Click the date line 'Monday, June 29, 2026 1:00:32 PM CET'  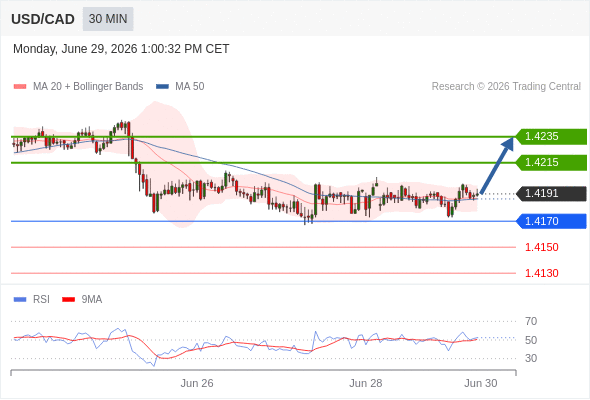[x=121, y=49]
